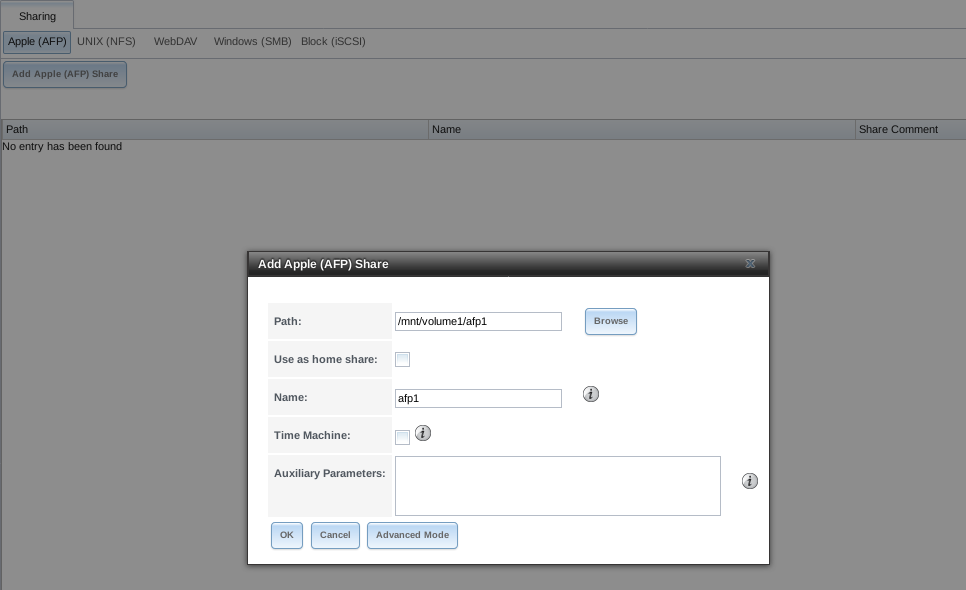Enable the Use as home share checkbox
Viewport: 966px width, 590px height.
click(402, 360)
